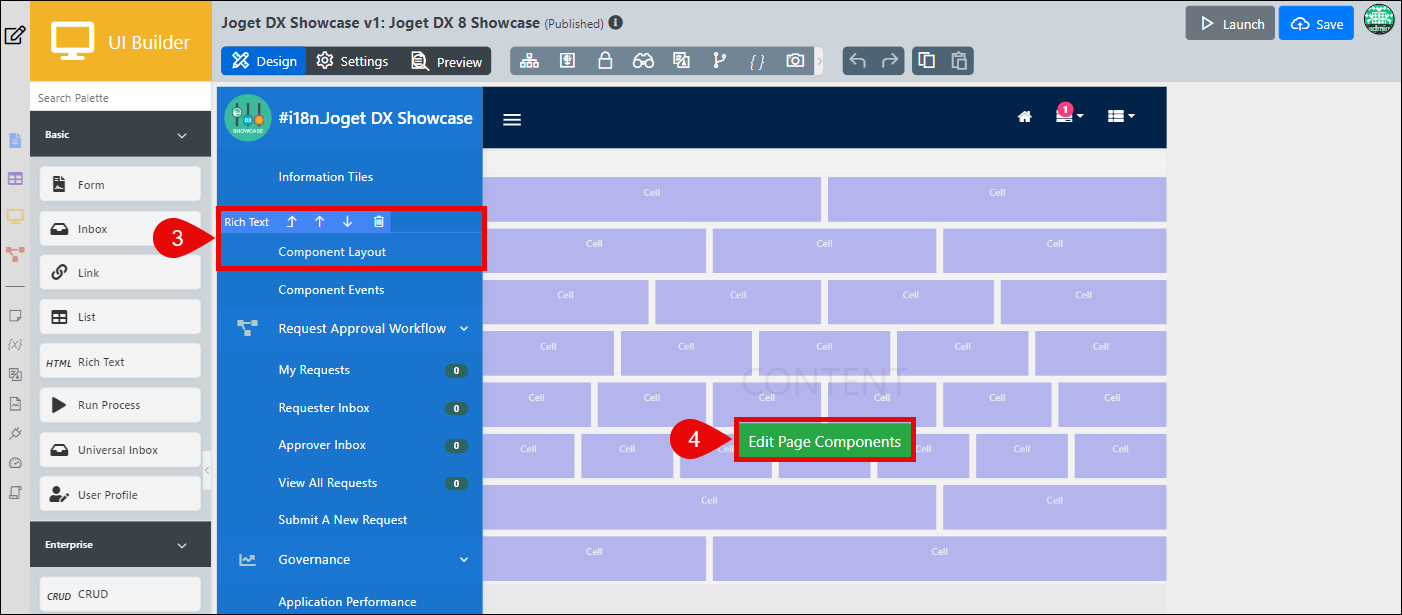Open the plugin plug sidebar icon
The height and width of the screenshot is (615, 1402).
tap(15, 433)
